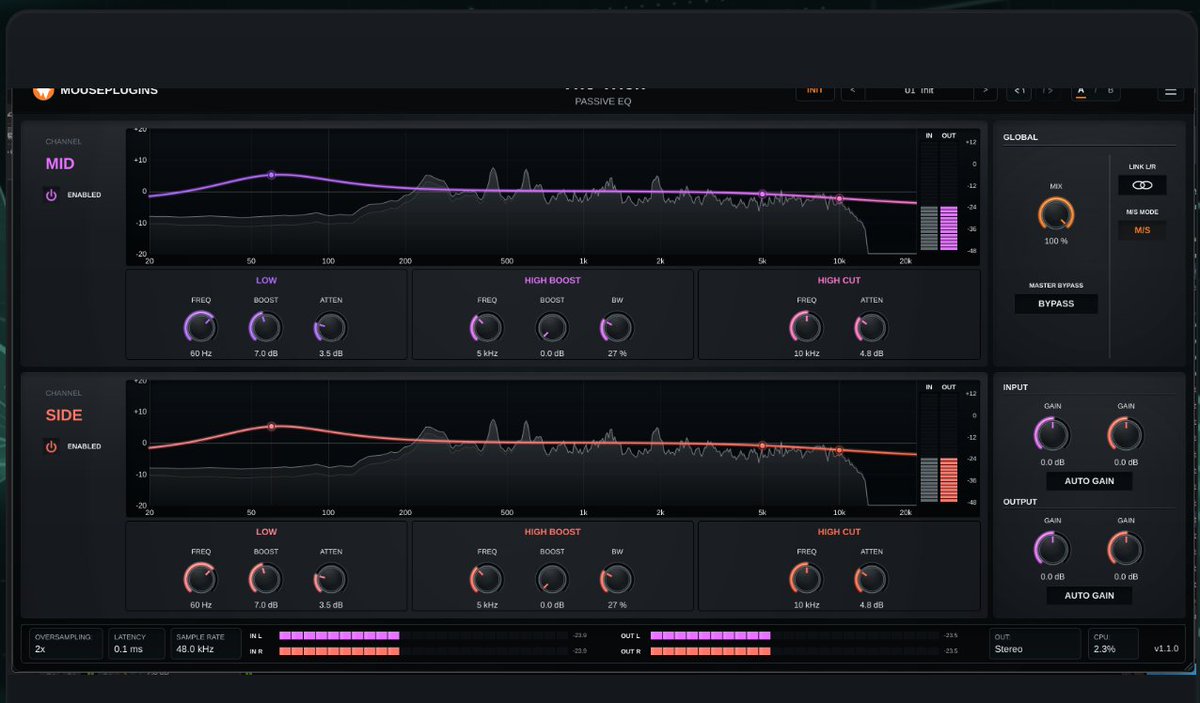Viewport: 1200px width, 703px height.
Task: Click the MID channel title label
Action: tap(60, 164)
